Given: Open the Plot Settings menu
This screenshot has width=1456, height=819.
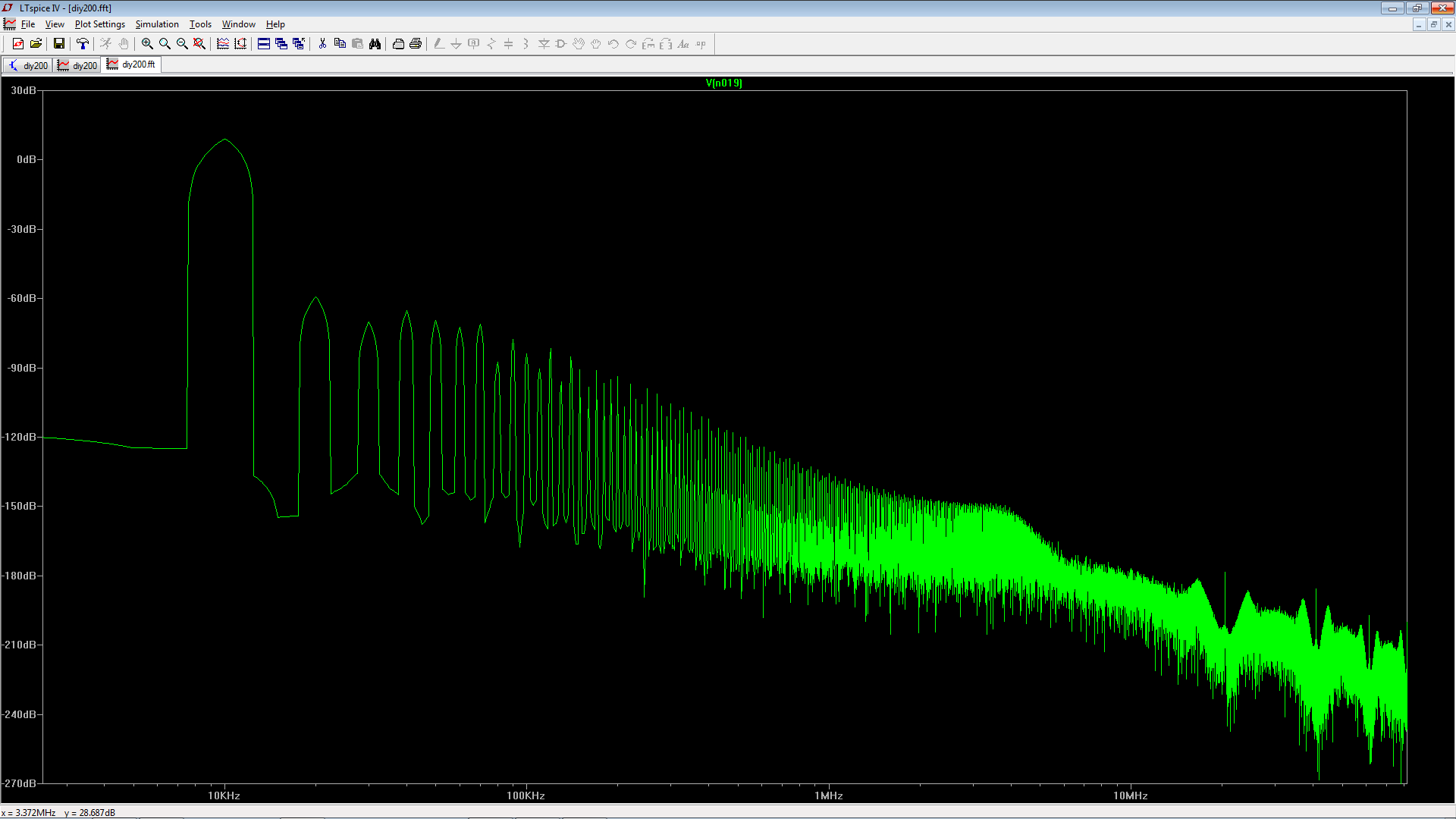Looking at the screenshot, I should point(99,24).
